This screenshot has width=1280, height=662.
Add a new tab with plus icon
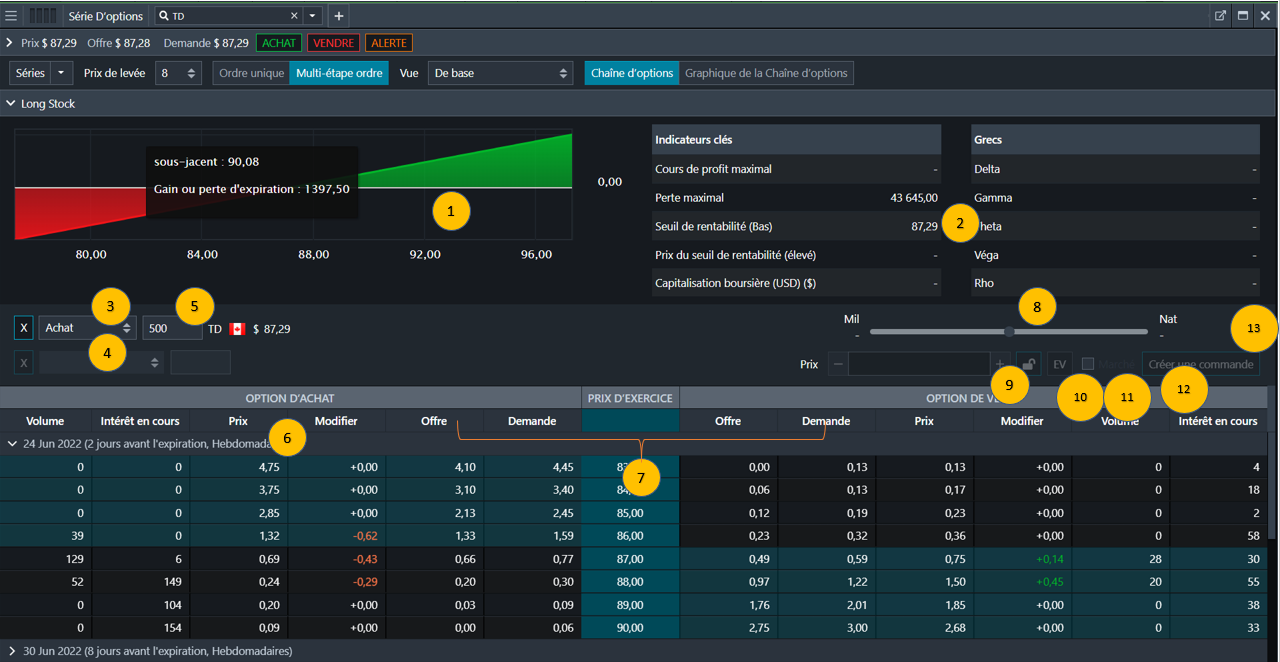tap(339, 16)
